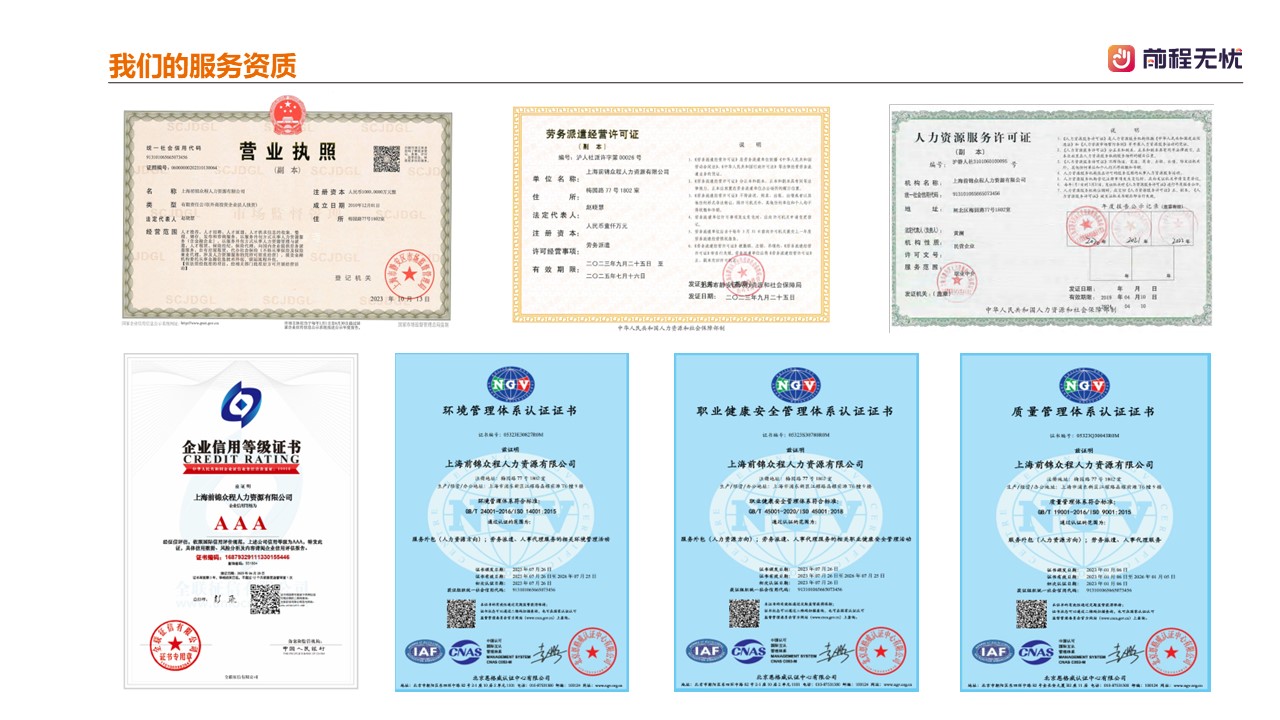Select the 营业执照 heading text
Image resolution: width=1280 pixels, height=720 pixels.
(287, 152)
